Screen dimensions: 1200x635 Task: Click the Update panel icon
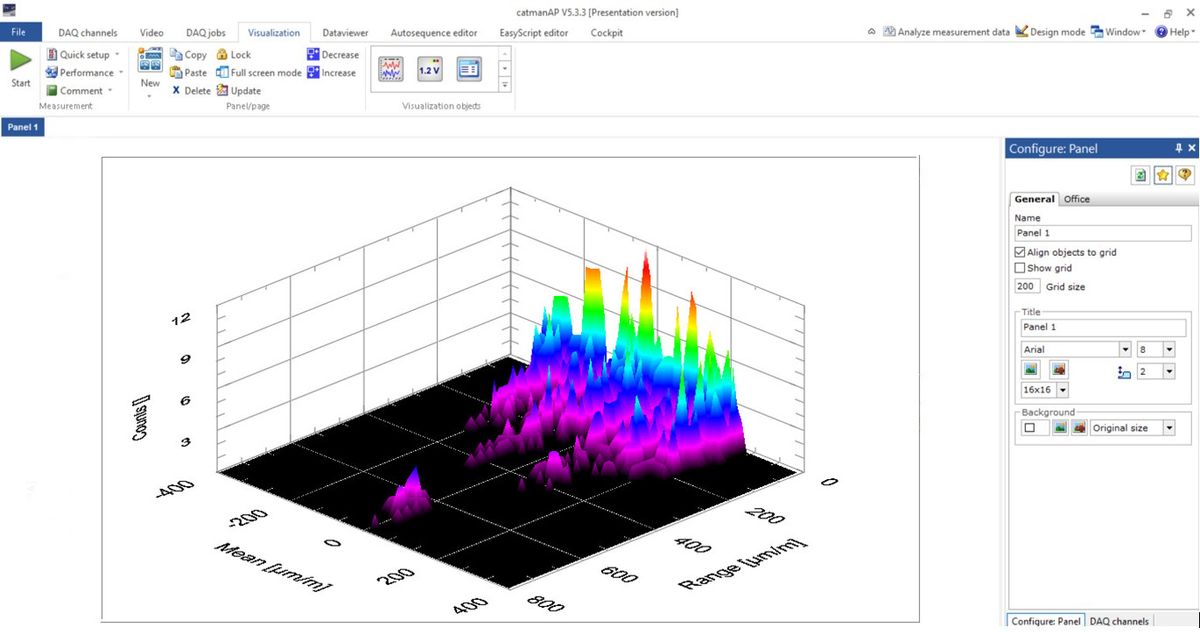point(238,91)
